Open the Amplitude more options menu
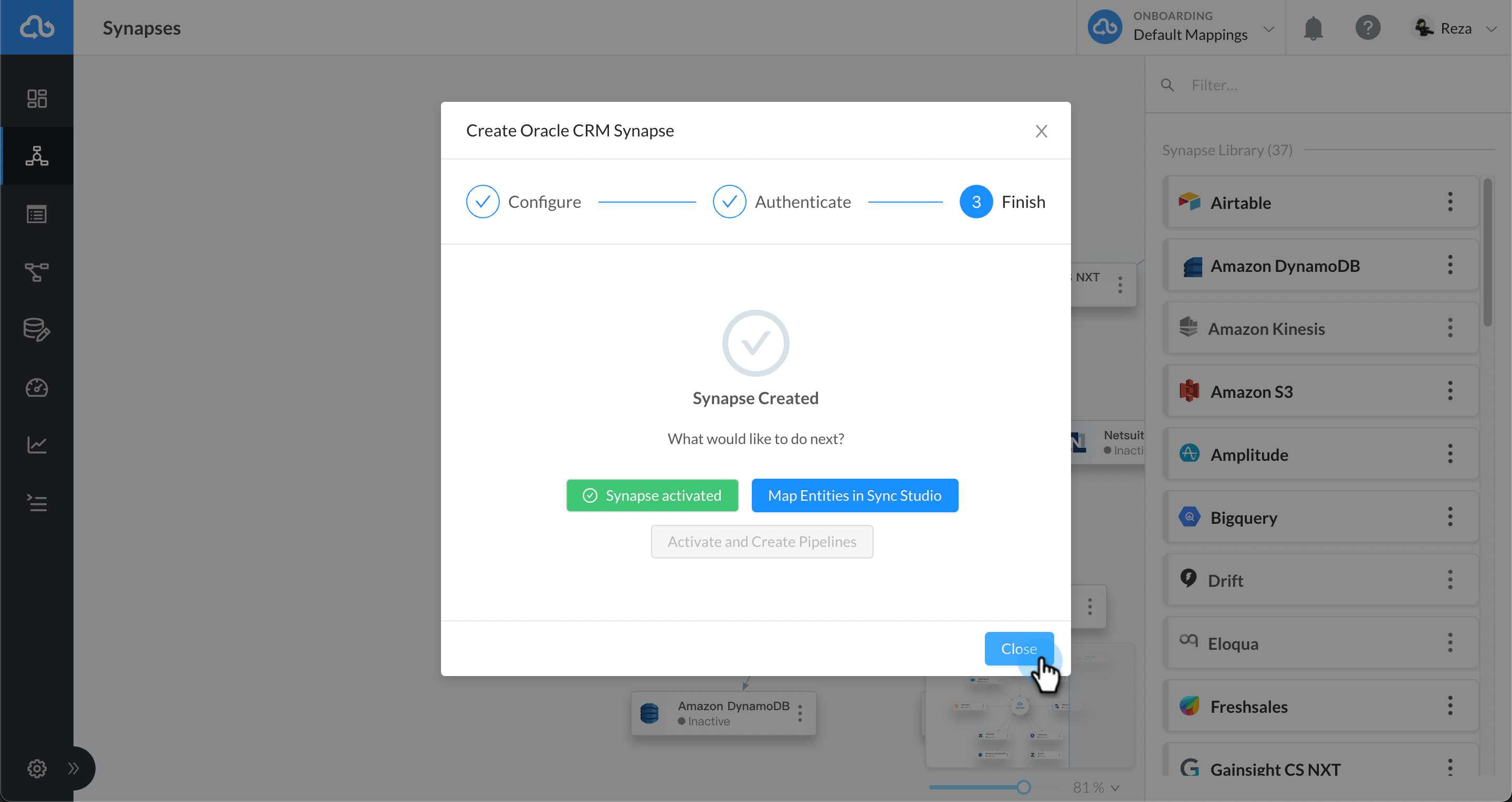The width and height of the screenshot is (1512, 802). (x=1450, y=454)
